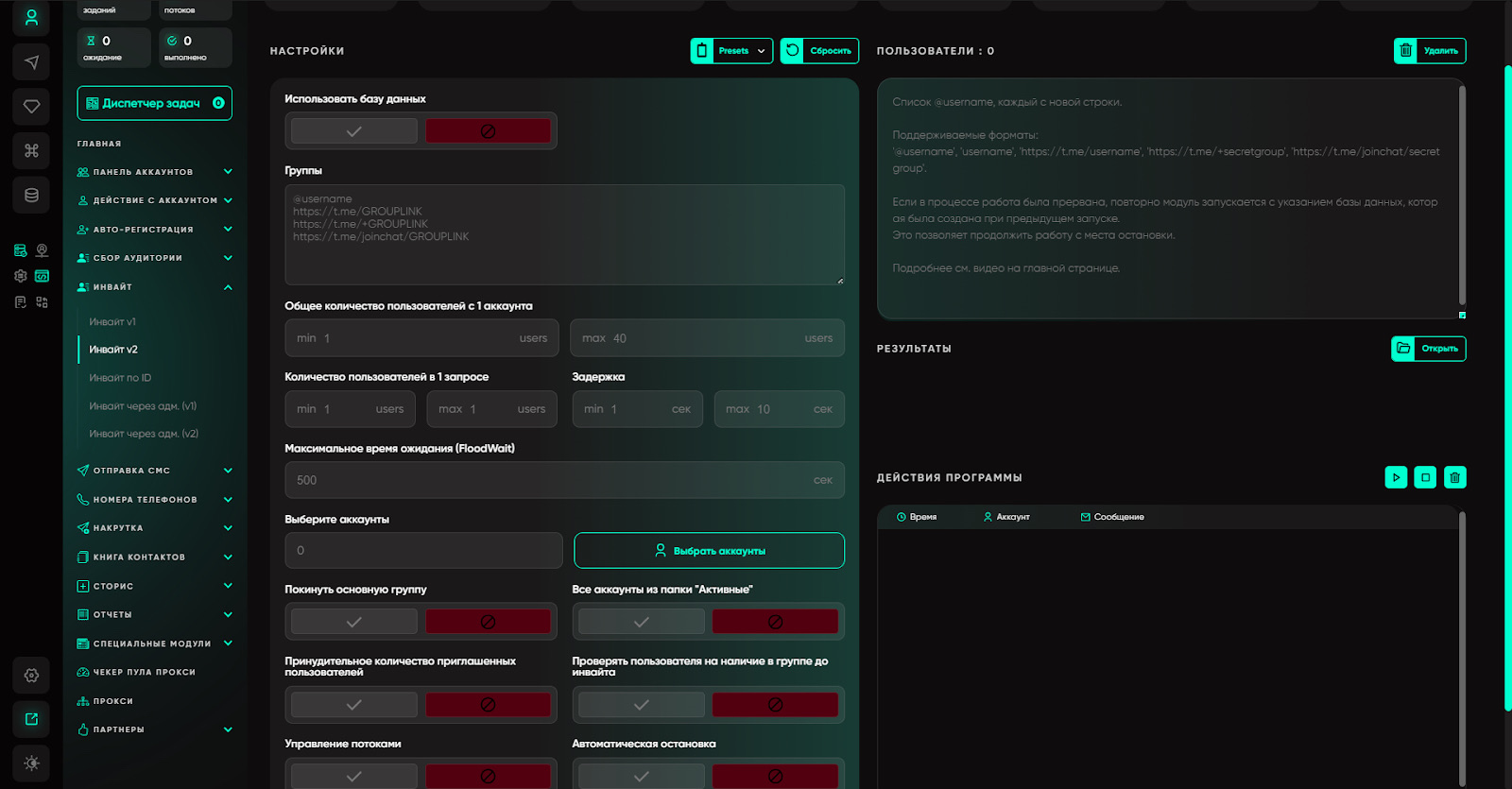Viewport: 1512px width, 789px height.
Task: Expand 'Панель аккаунтов' menu section
Action: click(x=155, y=172)
